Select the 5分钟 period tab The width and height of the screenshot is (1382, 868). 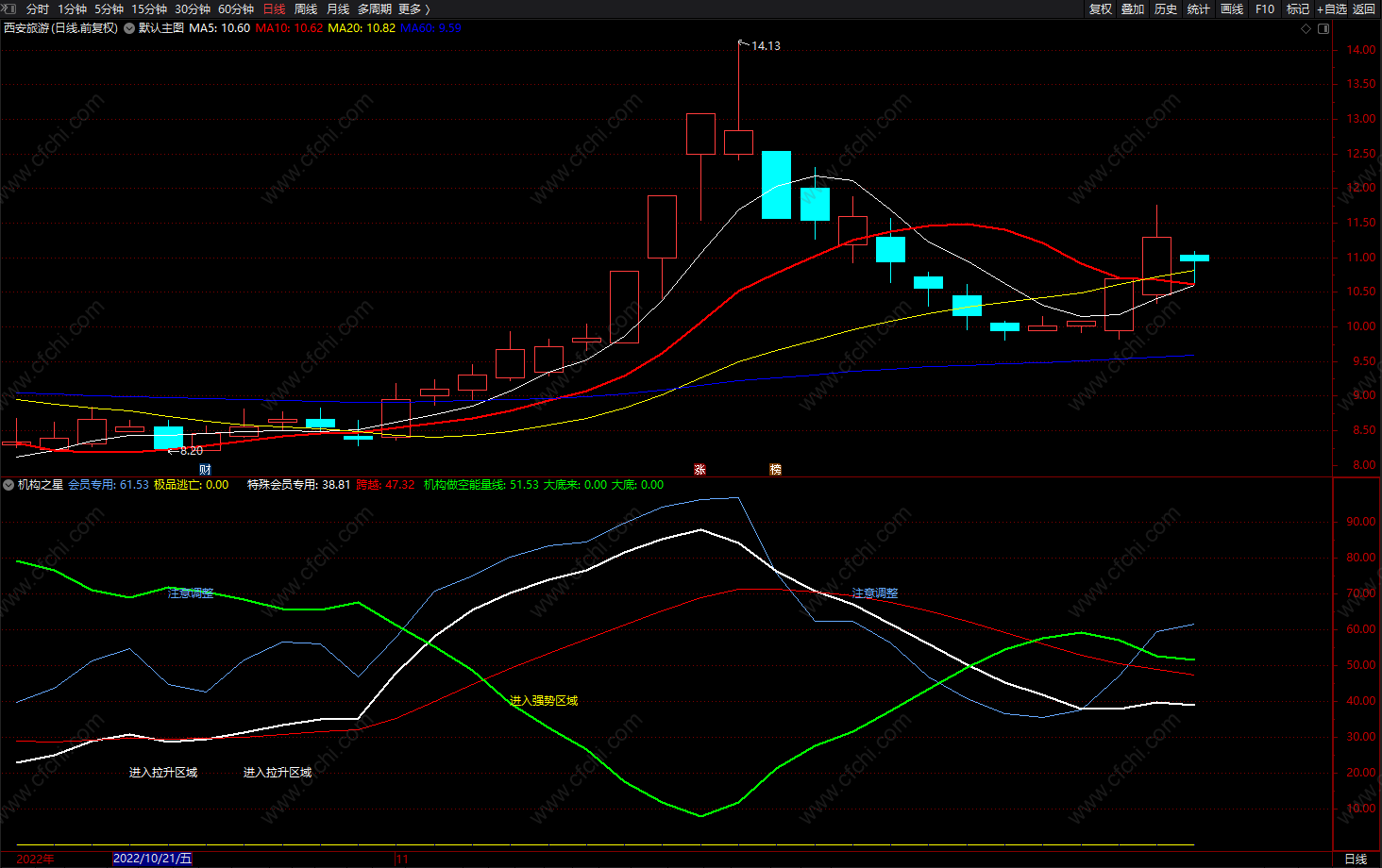point(109,8)
